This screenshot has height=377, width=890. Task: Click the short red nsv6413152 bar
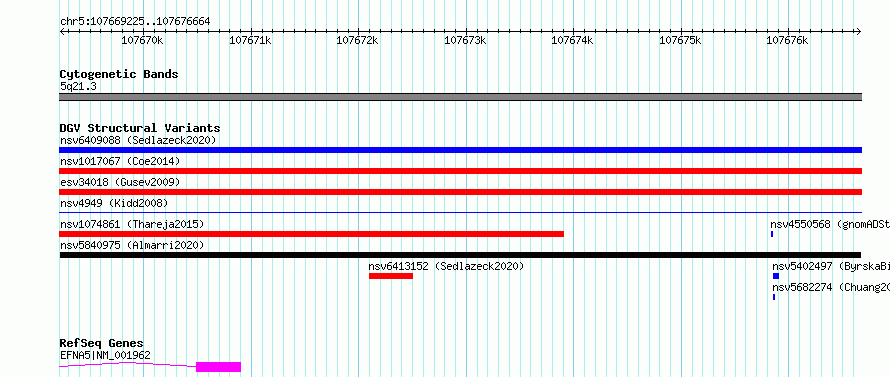(391, 276)
